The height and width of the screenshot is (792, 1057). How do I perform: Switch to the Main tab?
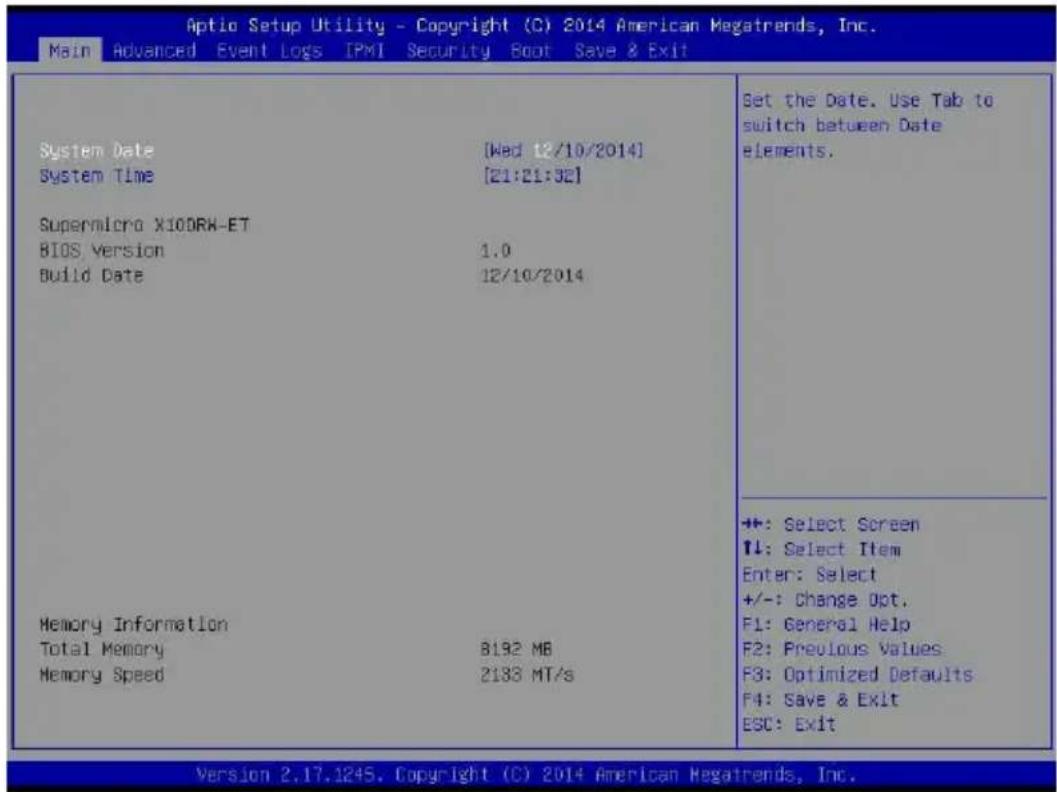(x=69, y=51)
